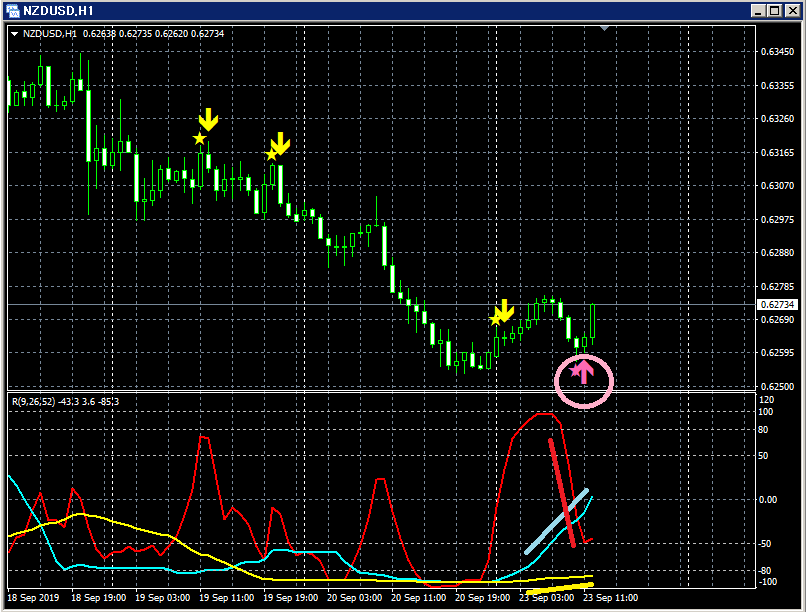Select the yellow star marker near 19 Sep 11:00
The image size is (806, 612).
point(199,138)
